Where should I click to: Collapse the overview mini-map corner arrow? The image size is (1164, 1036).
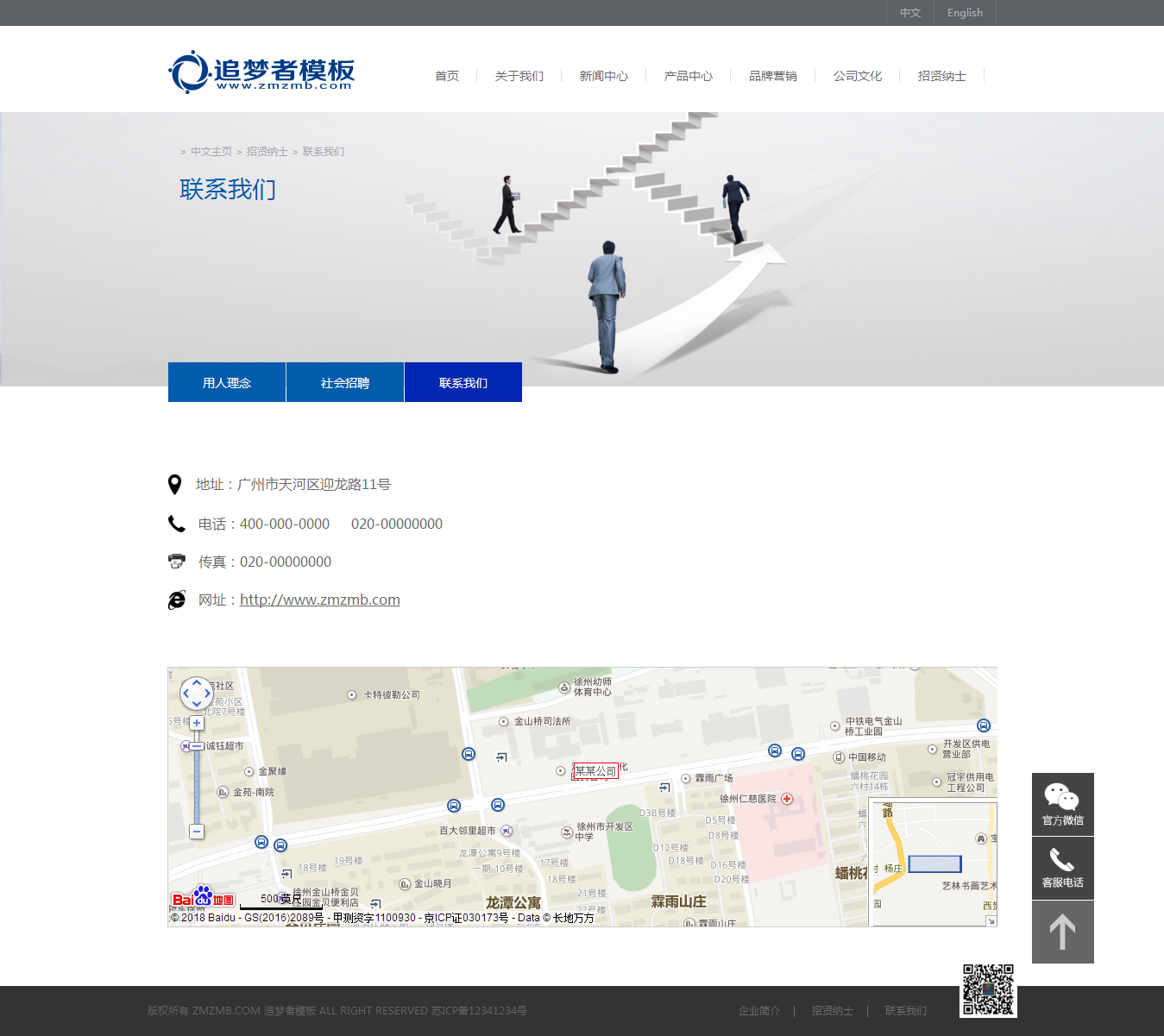(991, 921)
